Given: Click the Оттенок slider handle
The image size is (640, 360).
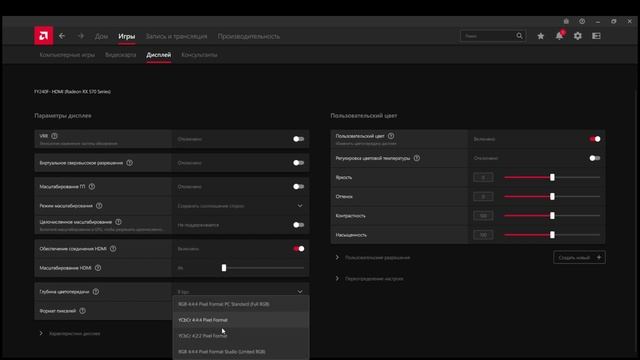Looking at the screenshot, I should pos(552,197).
